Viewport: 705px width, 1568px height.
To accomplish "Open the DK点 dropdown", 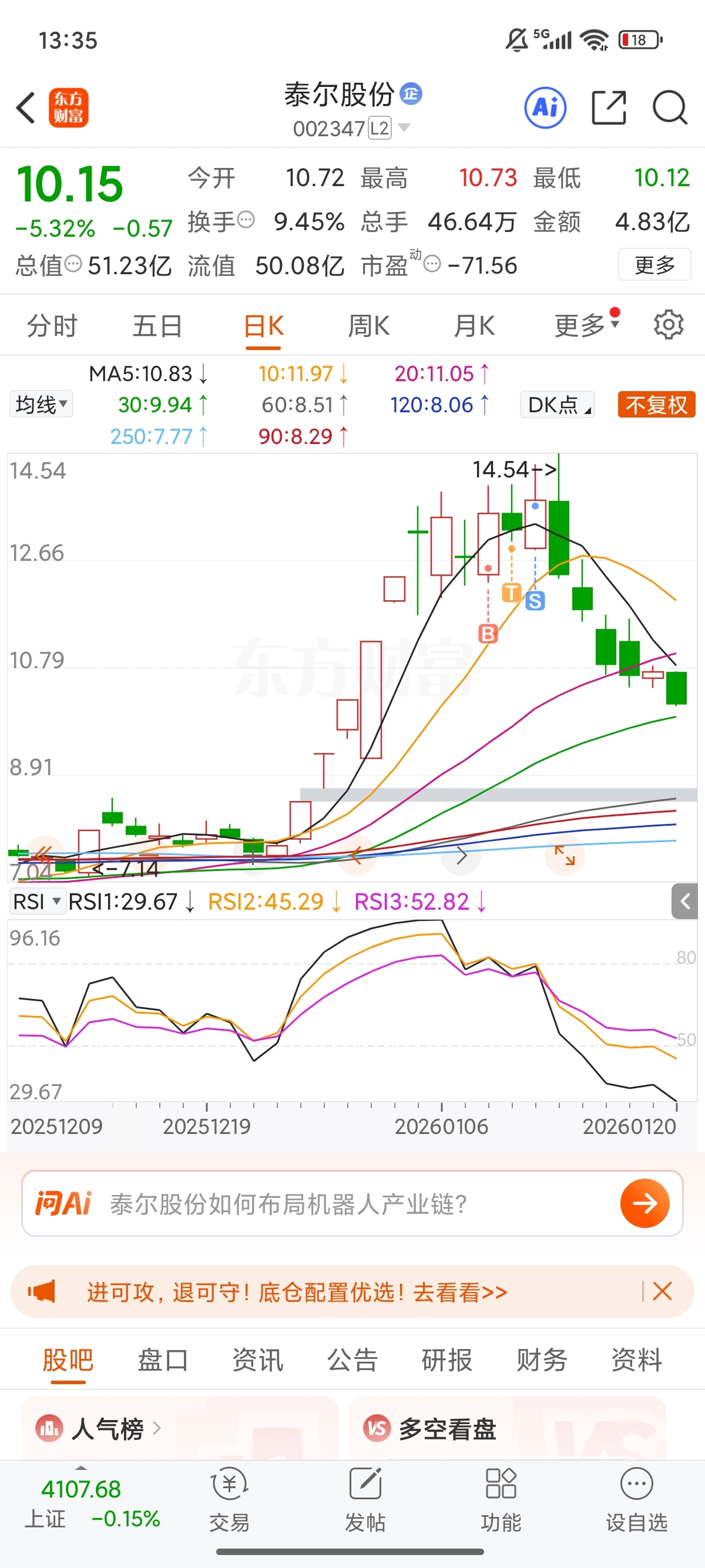I will 557,404.
